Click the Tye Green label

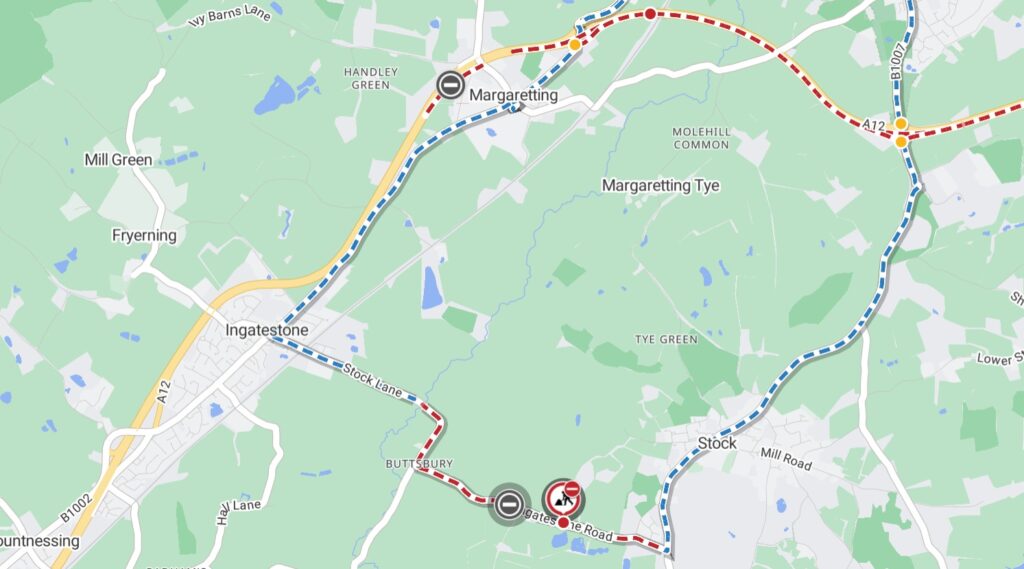[x=666, y=339]
